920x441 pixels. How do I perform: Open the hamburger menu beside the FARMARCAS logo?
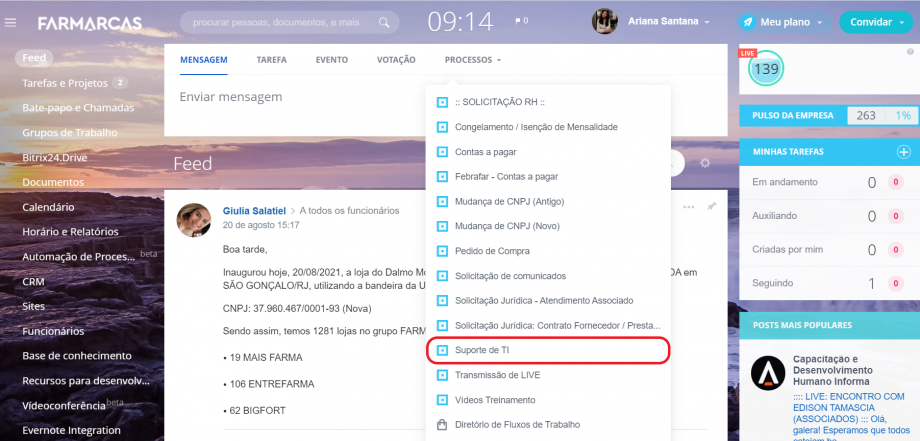(x=11, y=22)
